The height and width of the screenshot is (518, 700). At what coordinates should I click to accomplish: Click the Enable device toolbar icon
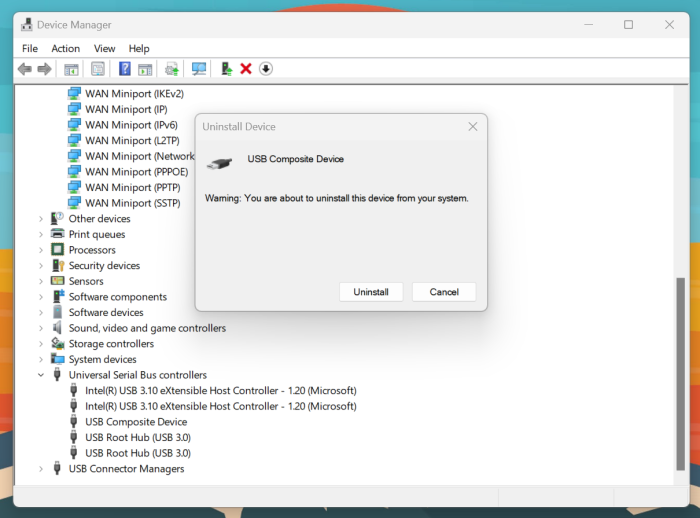[x=227, y=69]
